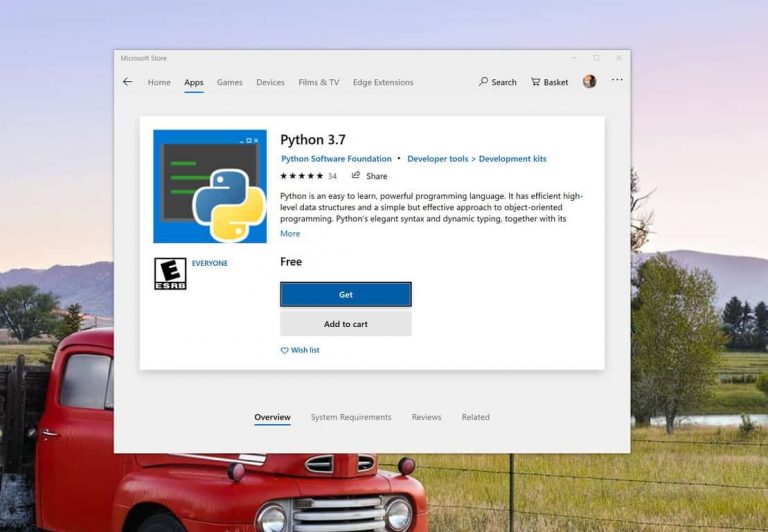Select the Overview section tab
768x532 pixels.
pos(272,417)
